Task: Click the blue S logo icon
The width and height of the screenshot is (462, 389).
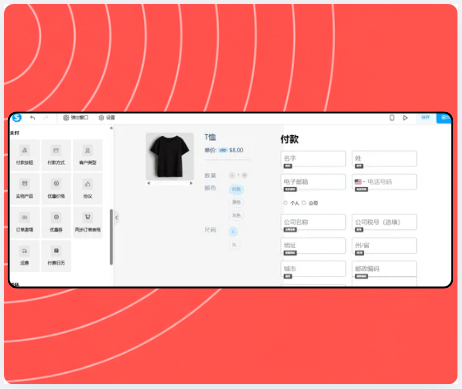Action: click(x=17, y=118)
